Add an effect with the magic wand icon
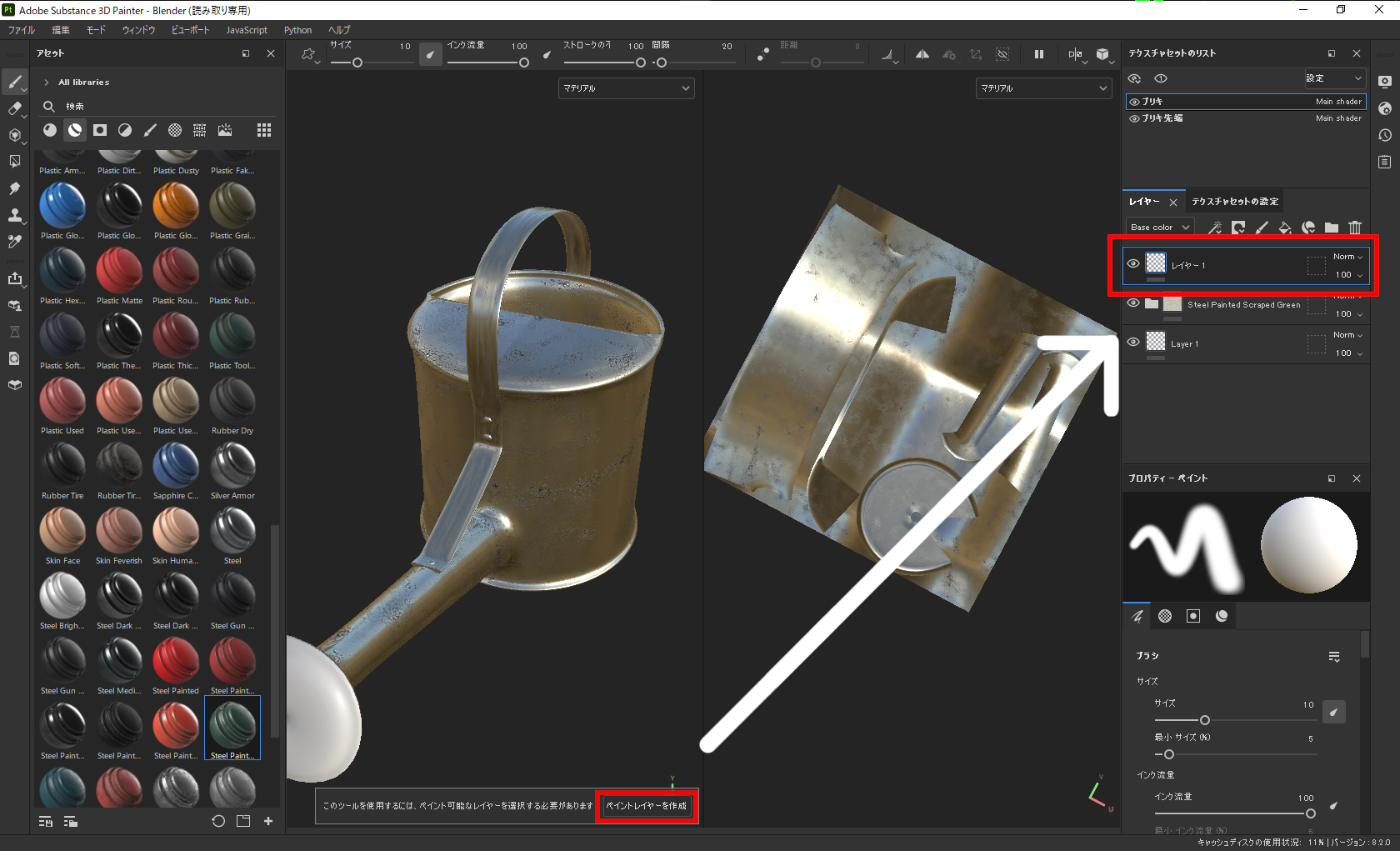This screenshot has width=1400, height=851. [x=1215, y=228]
